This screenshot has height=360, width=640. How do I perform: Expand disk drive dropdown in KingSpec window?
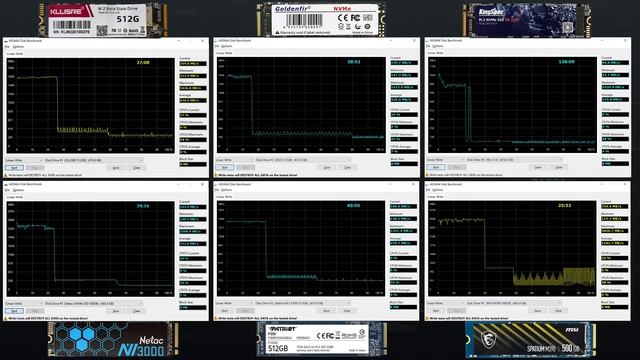coord(515,160)
